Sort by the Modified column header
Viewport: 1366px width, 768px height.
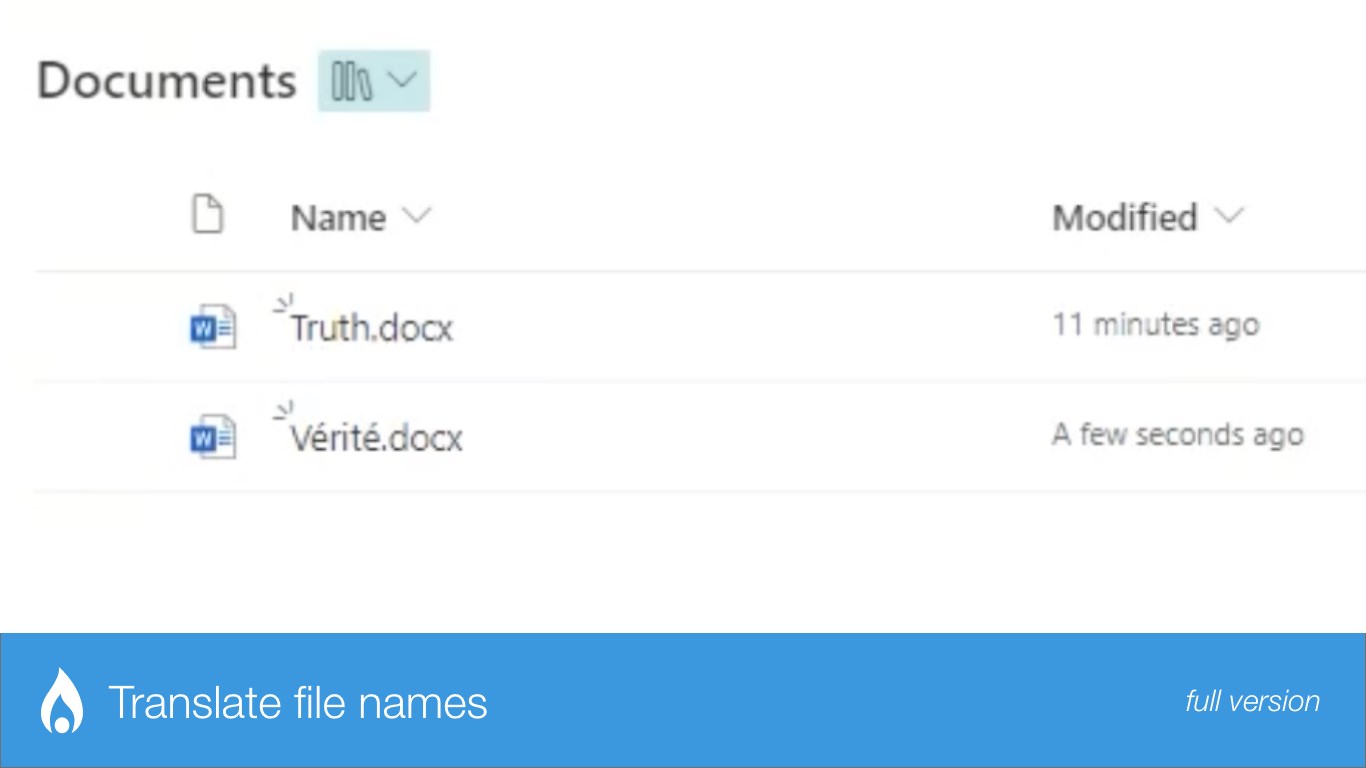coord(1124,217)
